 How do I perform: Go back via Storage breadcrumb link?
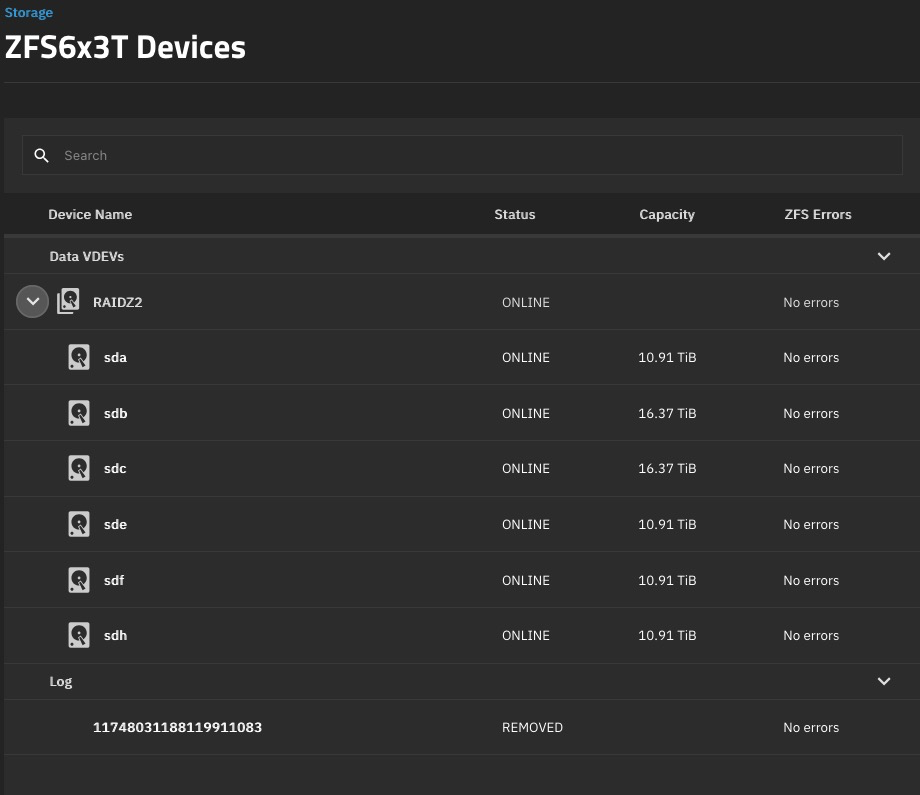(x=29, y=13)
